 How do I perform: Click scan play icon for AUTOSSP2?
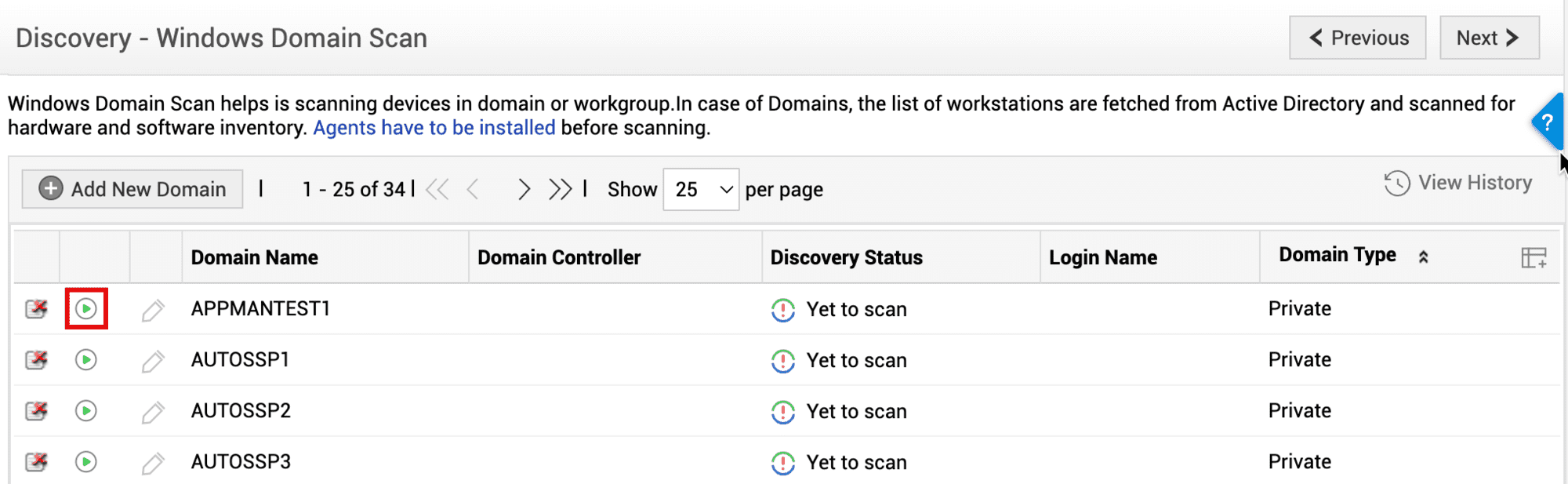(x=86, y=411)
